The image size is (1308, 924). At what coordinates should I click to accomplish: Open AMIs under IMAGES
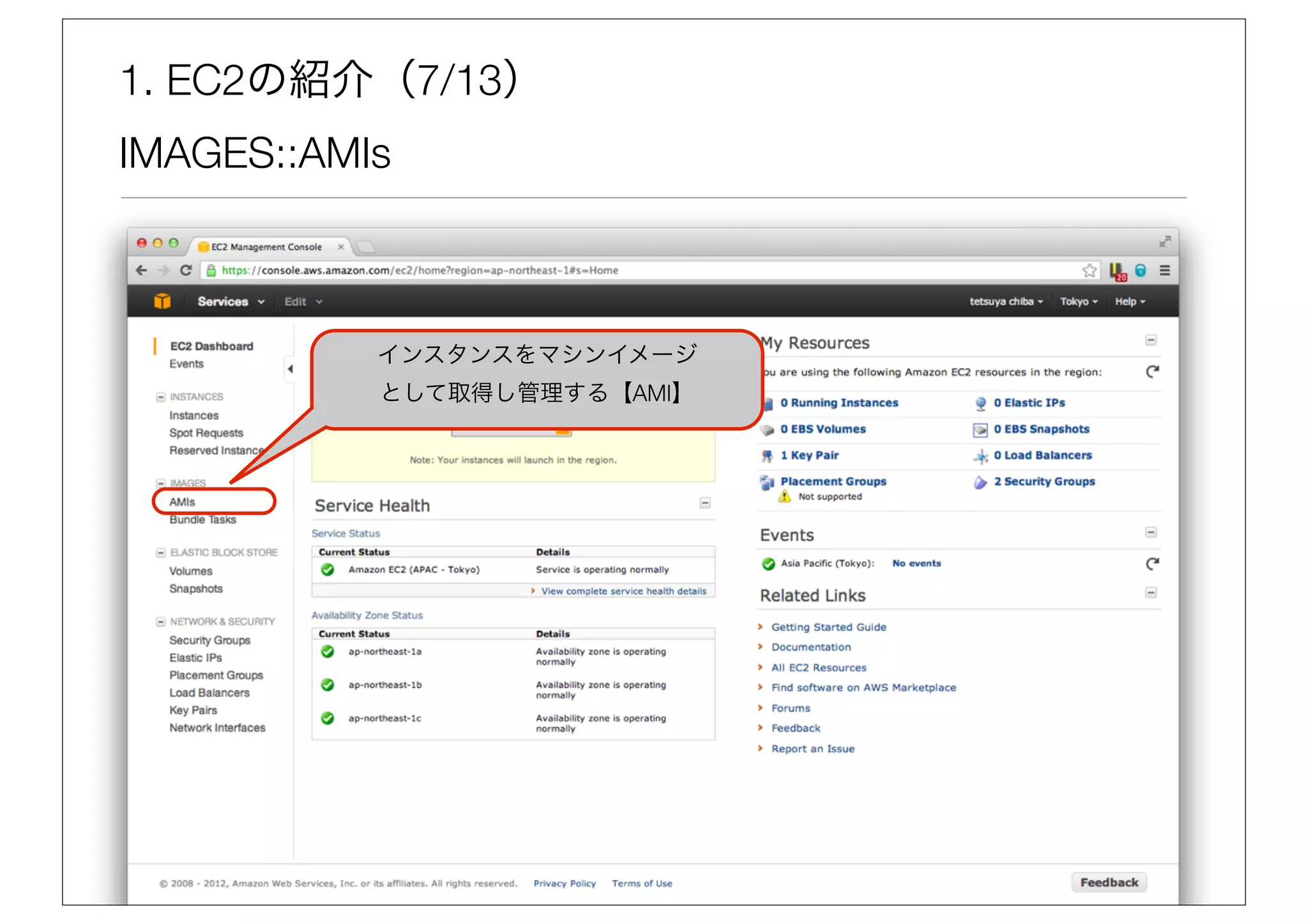tap(182, 502)
